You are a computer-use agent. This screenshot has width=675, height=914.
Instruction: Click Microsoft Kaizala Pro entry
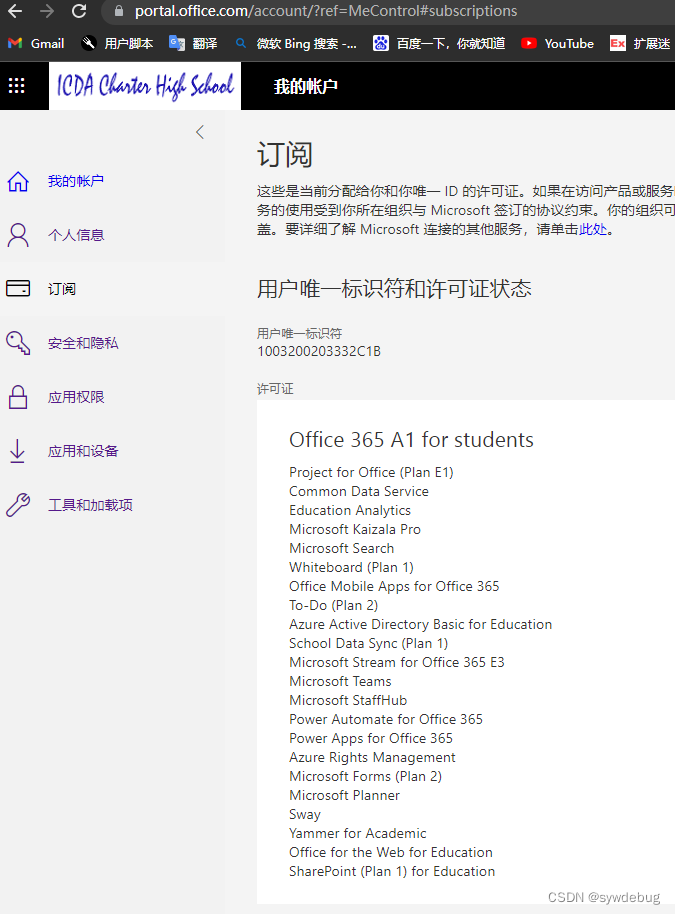point(355,529)
